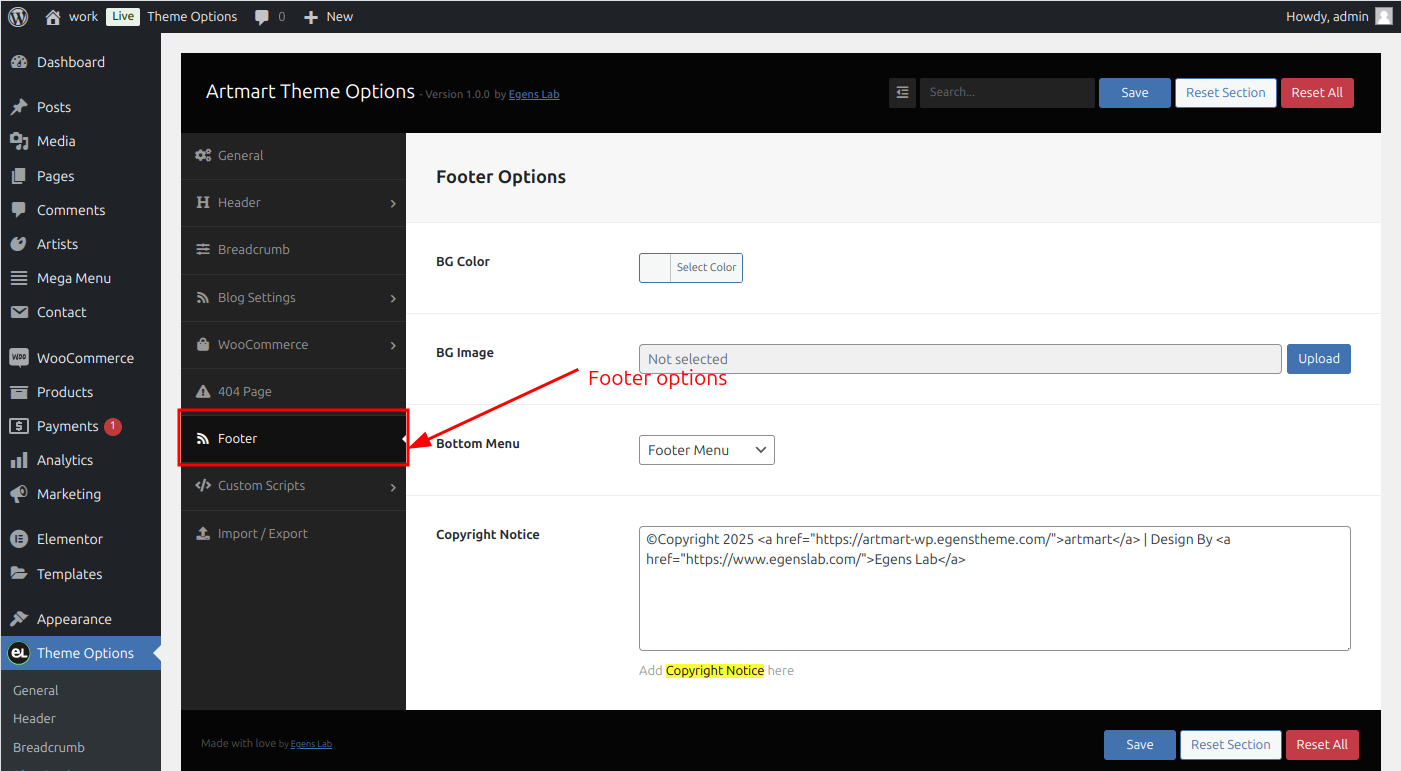Click the General gears icon in theme panel
1401x771 pixels.
203,155
